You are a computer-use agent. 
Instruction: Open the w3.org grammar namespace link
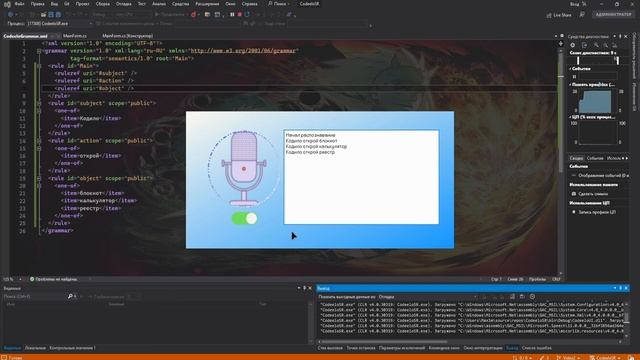click(243, 51)
